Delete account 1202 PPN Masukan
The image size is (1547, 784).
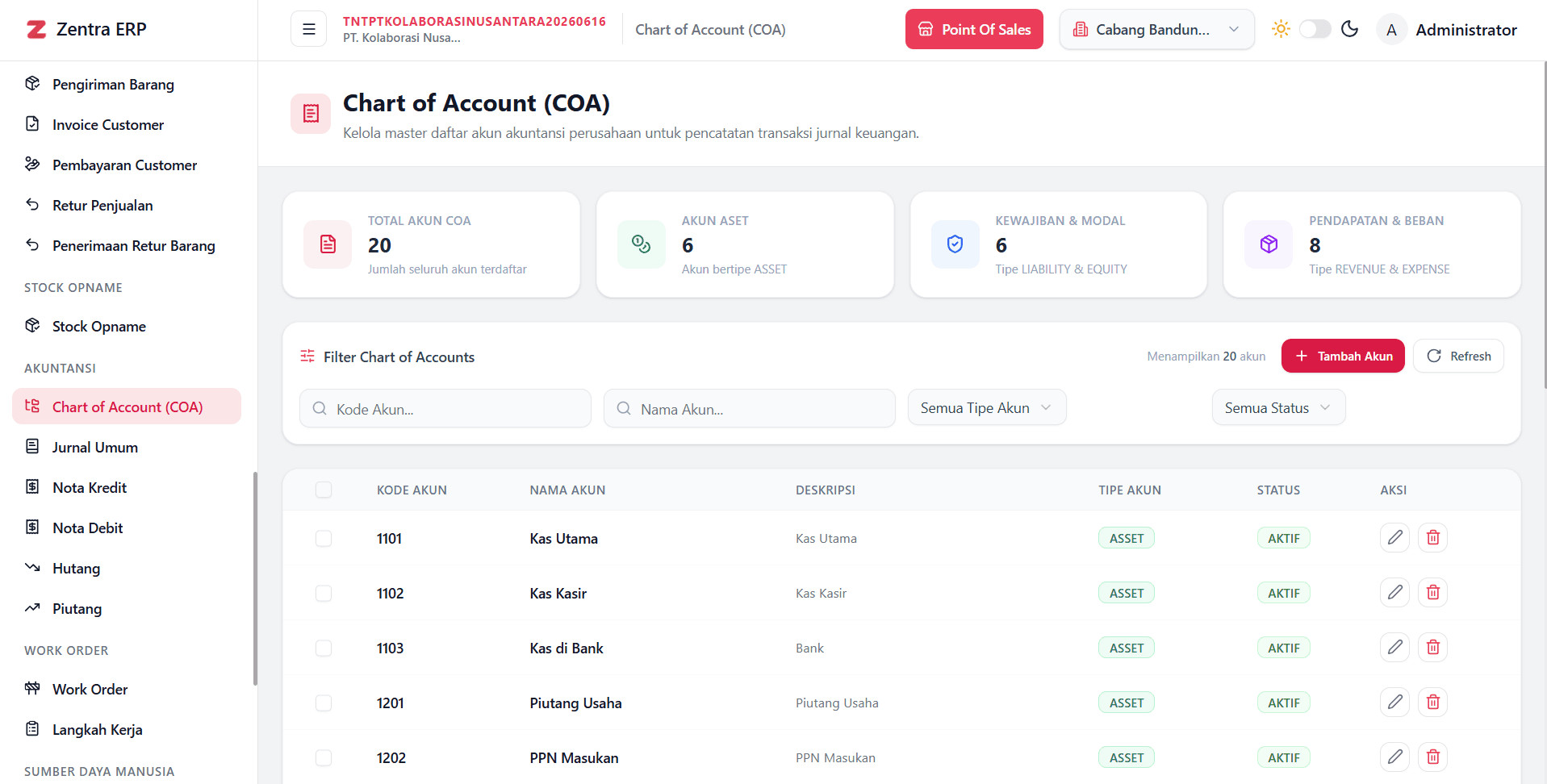pos(1433,757)
